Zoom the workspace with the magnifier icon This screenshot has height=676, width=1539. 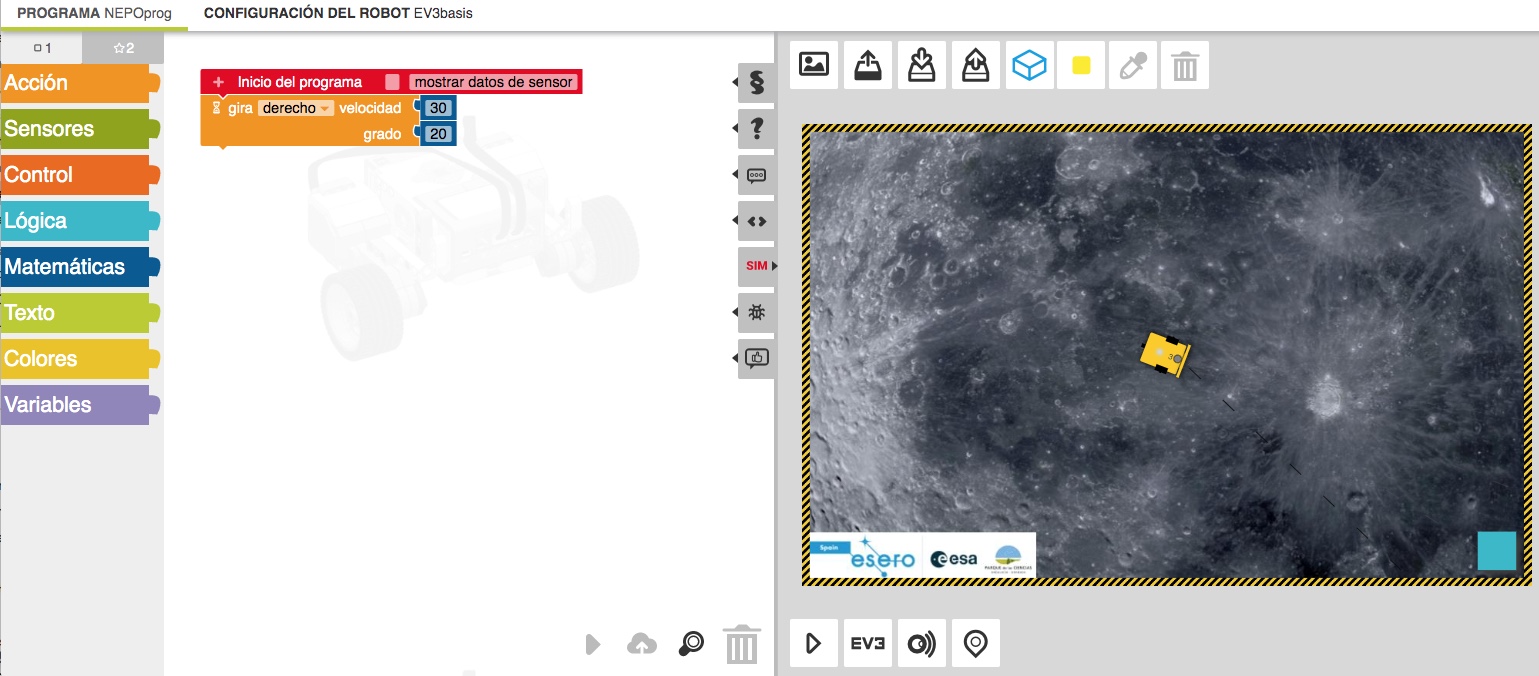(690, 644)
